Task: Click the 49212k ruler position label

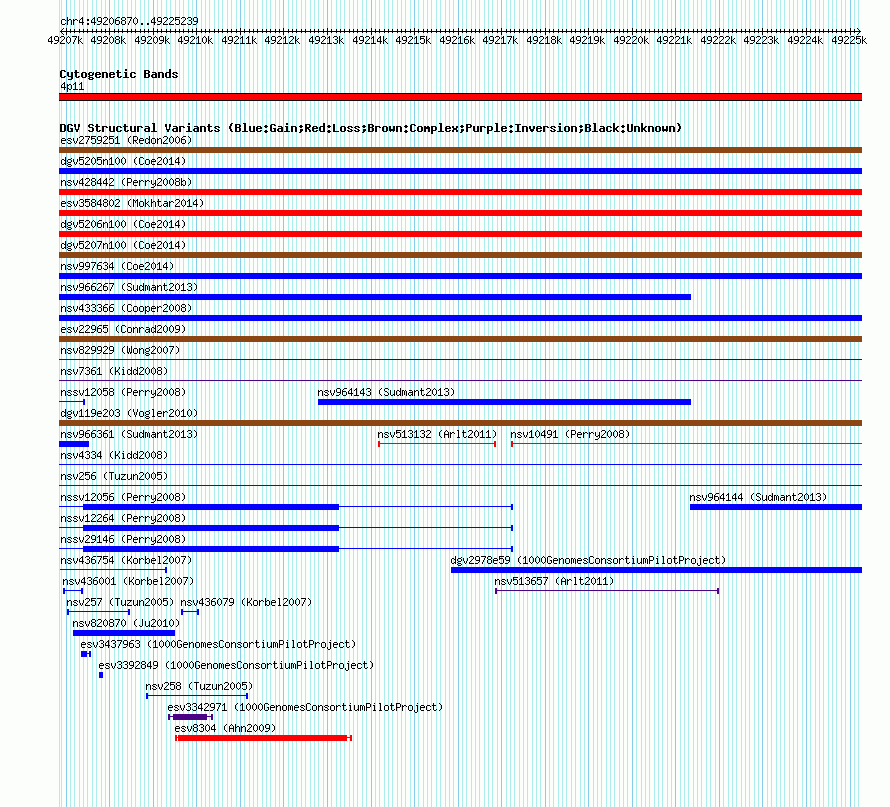Action: (x=282, y=40)
